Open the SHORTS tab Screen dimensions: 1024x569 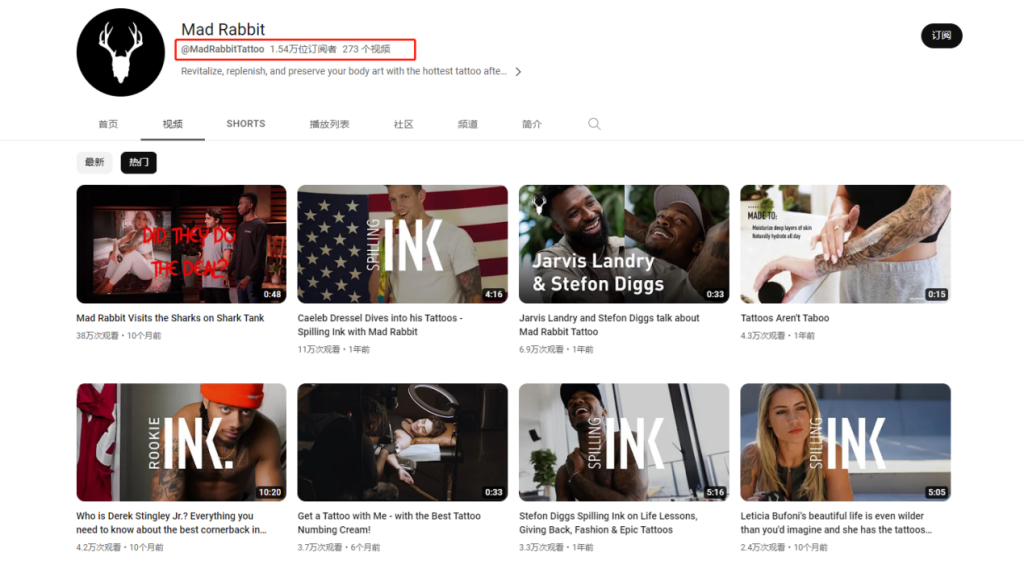click(x=246, y=123)
